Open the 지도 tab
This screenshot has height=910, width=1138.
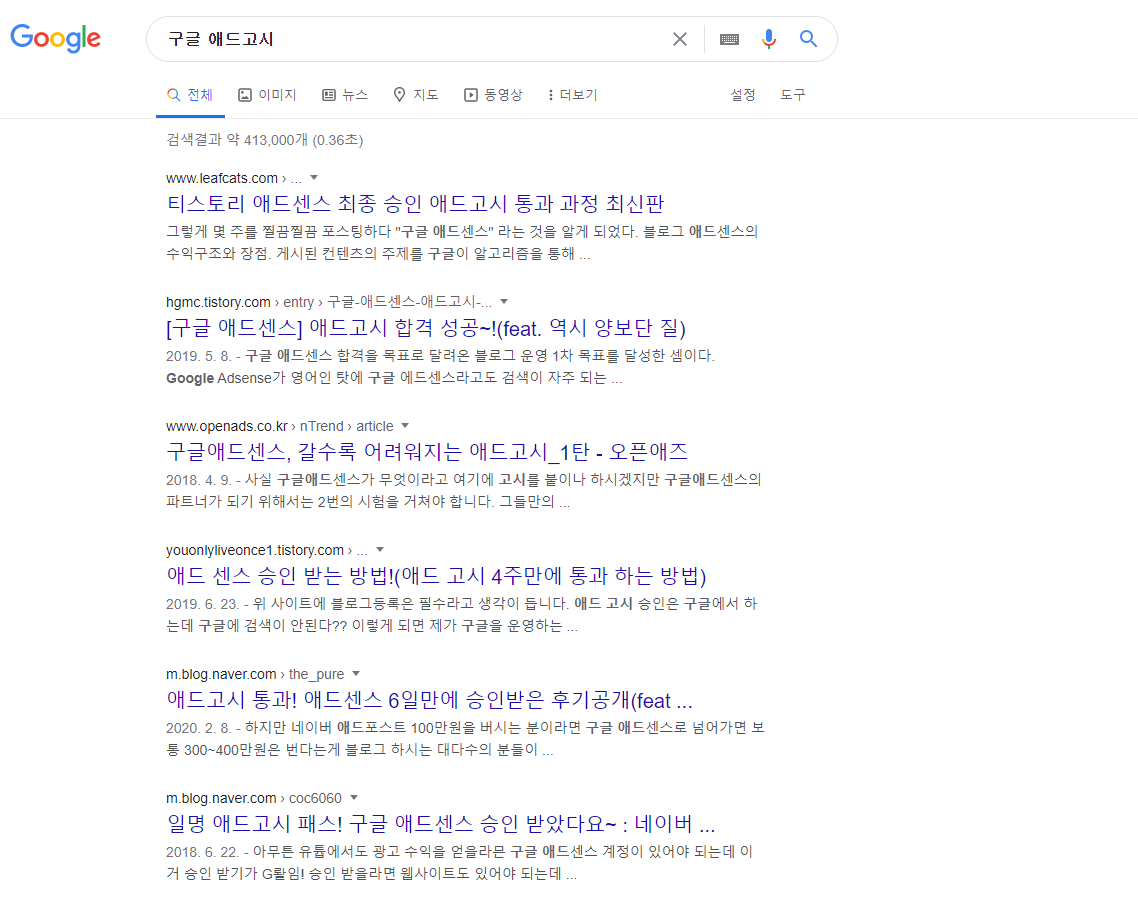pyautogui.click(x=416, y=95)
